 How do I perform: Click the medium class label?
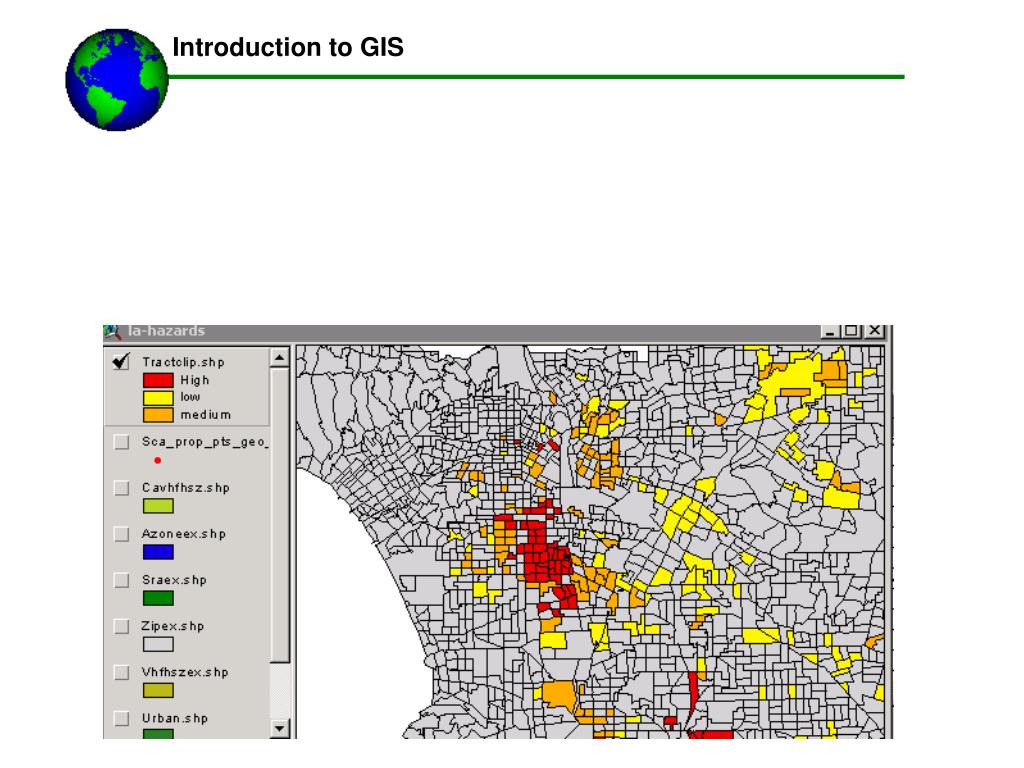click(x=206, y=415)
